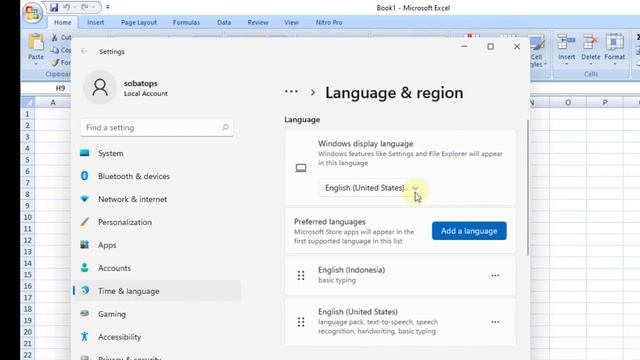Open Gaming settings category
Image resolution: width=640 pixels, height=360 pixels.
tap(157, 314)
